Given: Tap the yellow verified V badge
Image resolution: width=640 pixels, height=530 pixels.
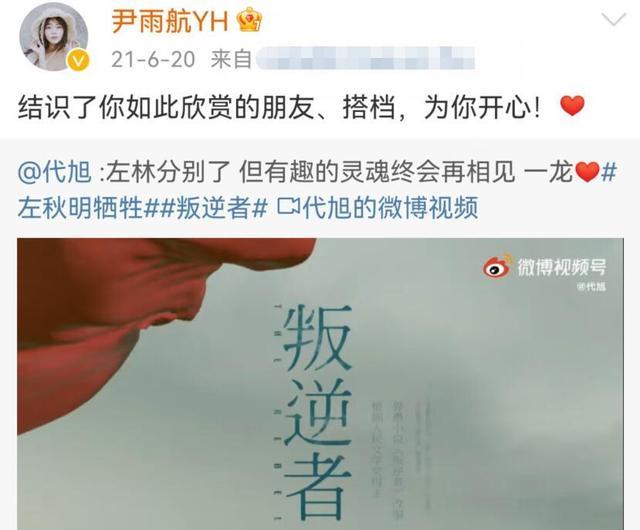Looking at the screenshot, I should click(x=78, y=60).
